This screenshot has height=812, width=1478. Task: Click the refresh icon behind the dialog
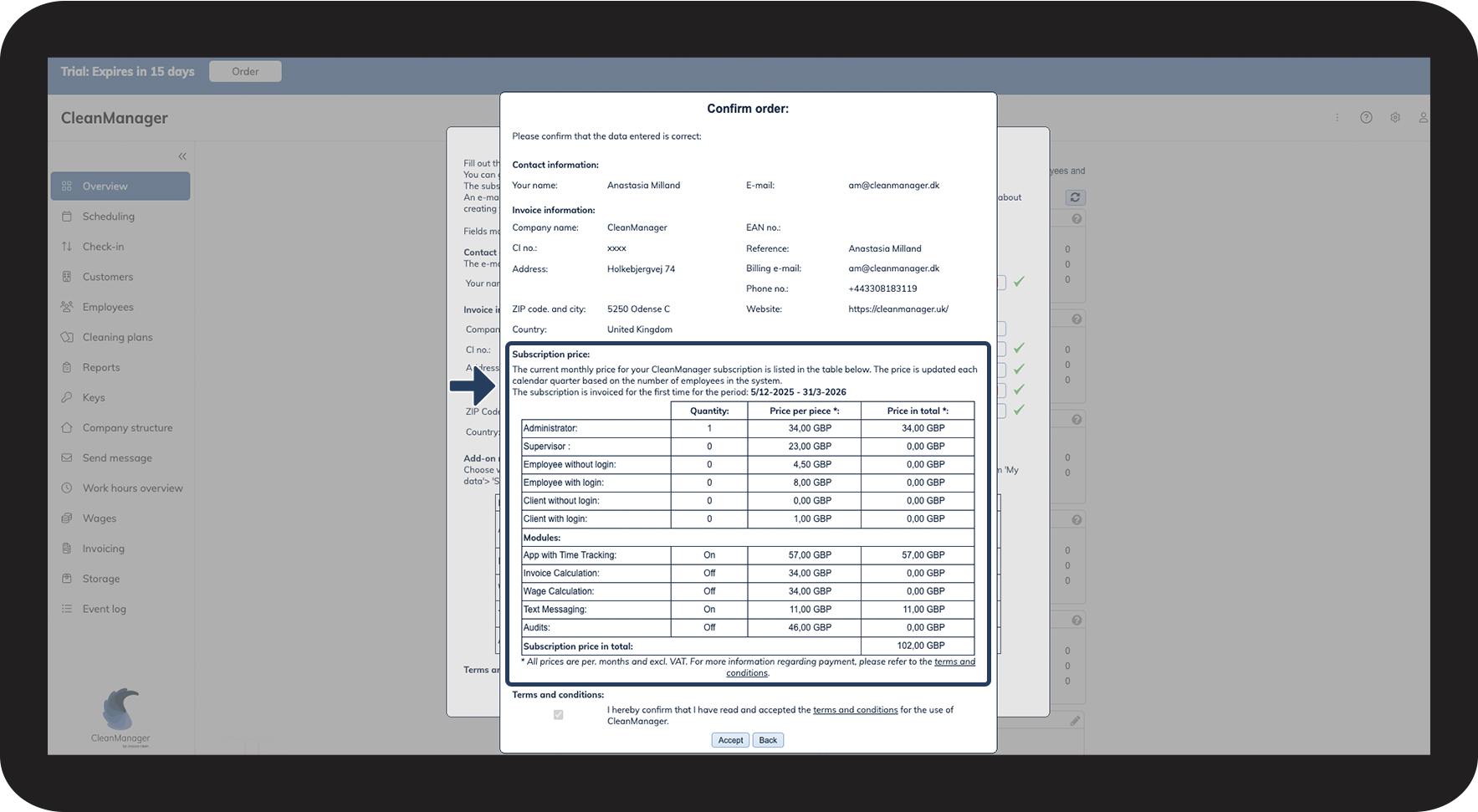1075,197
